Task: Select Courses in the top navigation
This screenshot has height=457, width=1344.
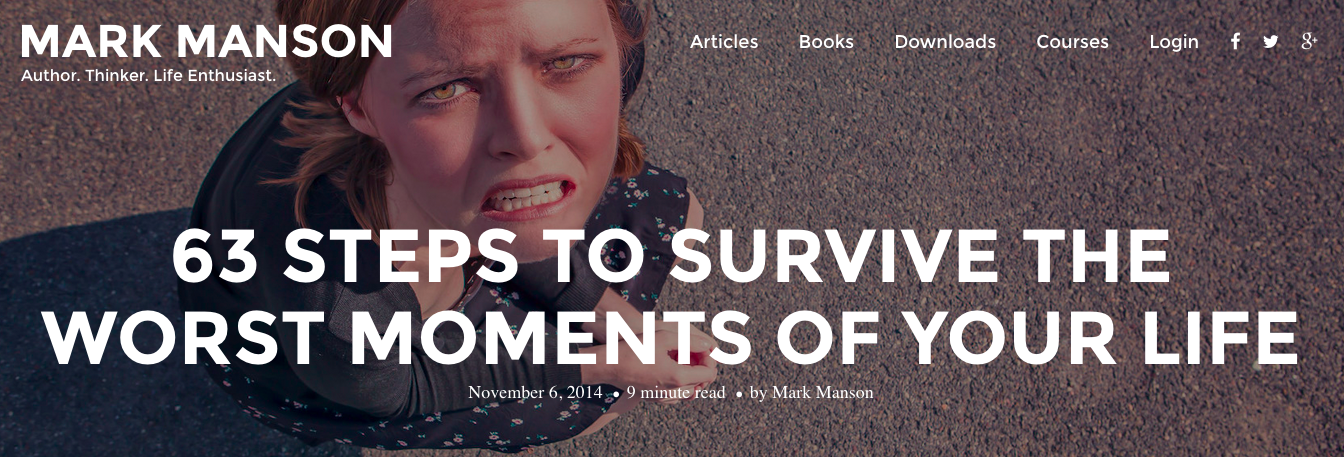Action: pos(1072,41)
